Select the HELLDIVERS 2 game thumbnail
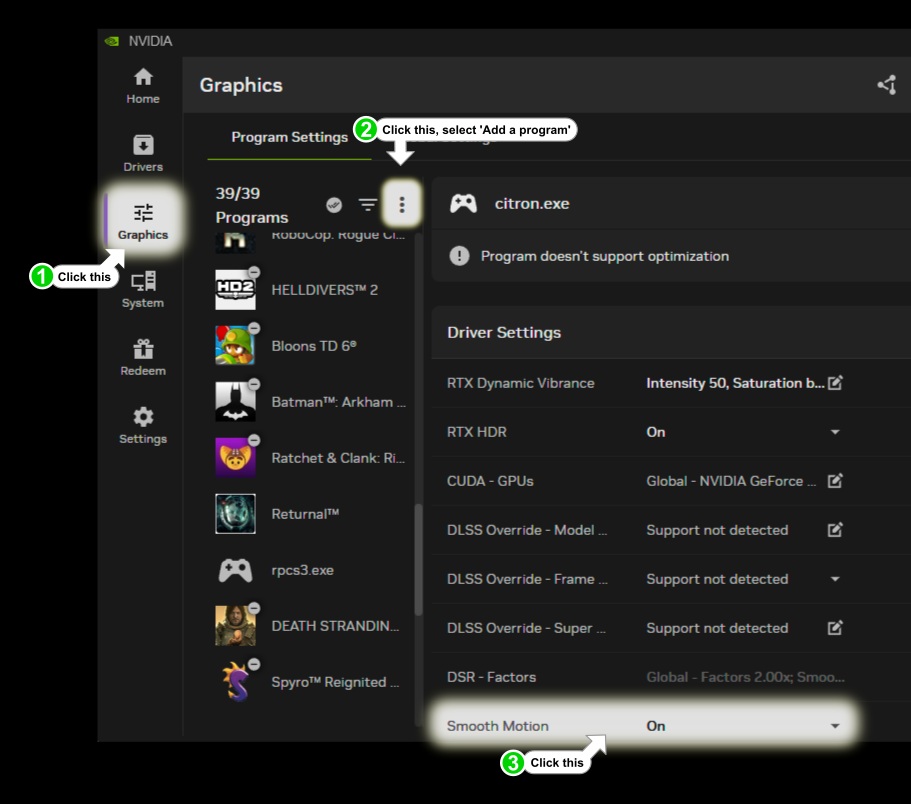The width and height of the screenshot is (911, 804). 235,289
